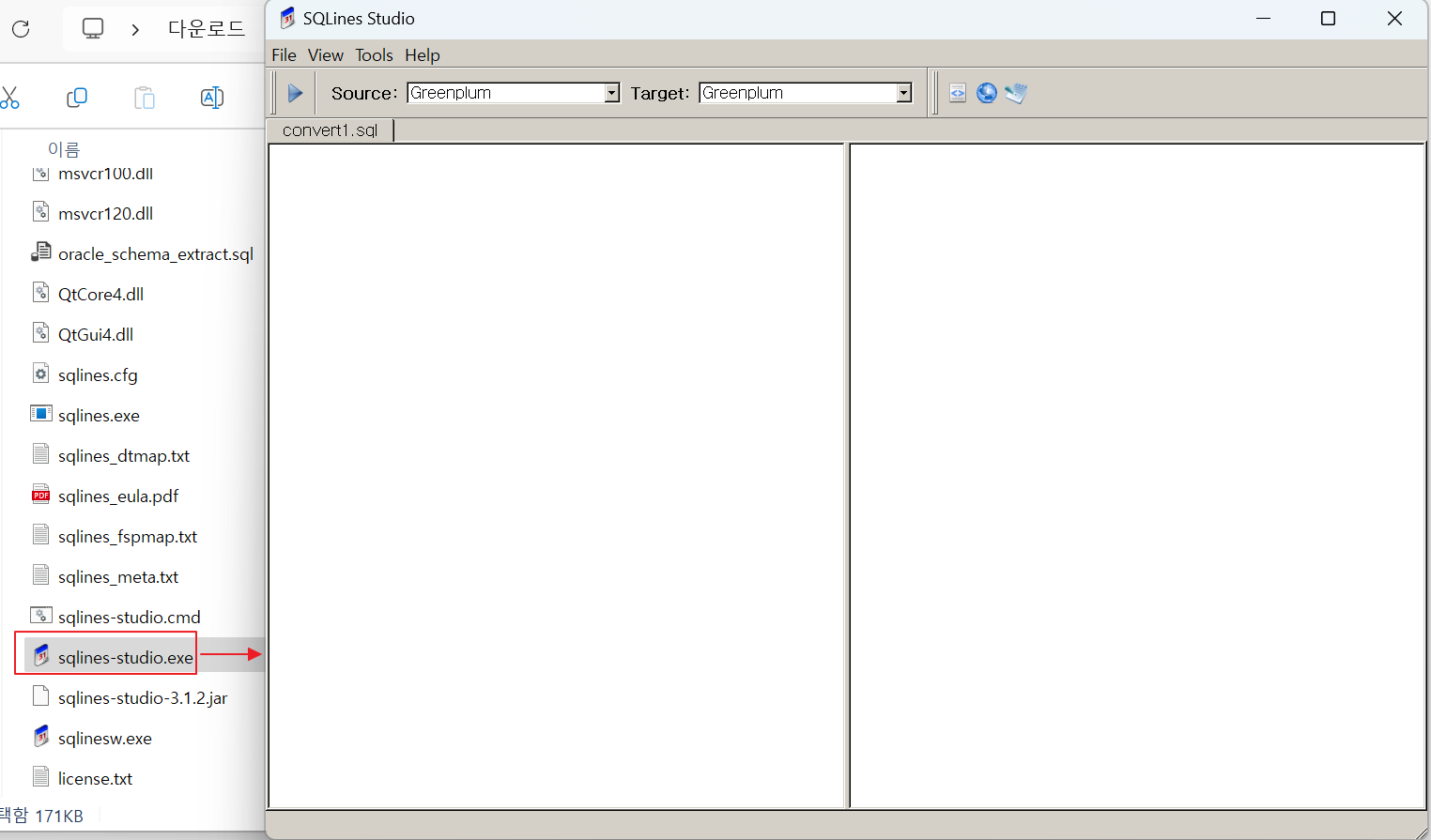
Task: Click the Rename icon in File Explorer
Action: click(x=212, y=98)
